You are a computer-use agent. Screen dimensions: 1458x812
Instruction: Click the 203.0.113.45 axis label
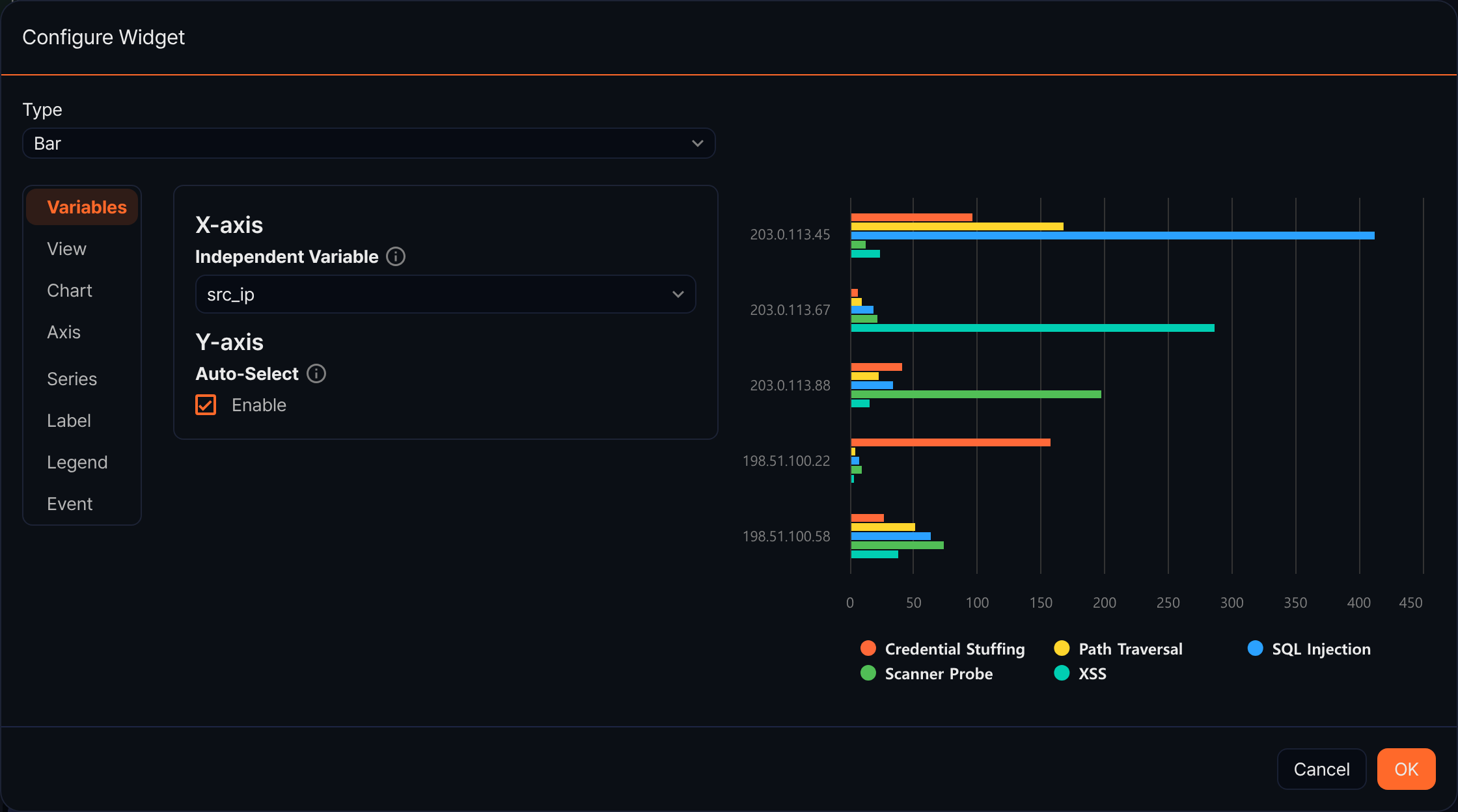(x=790, y=235)
